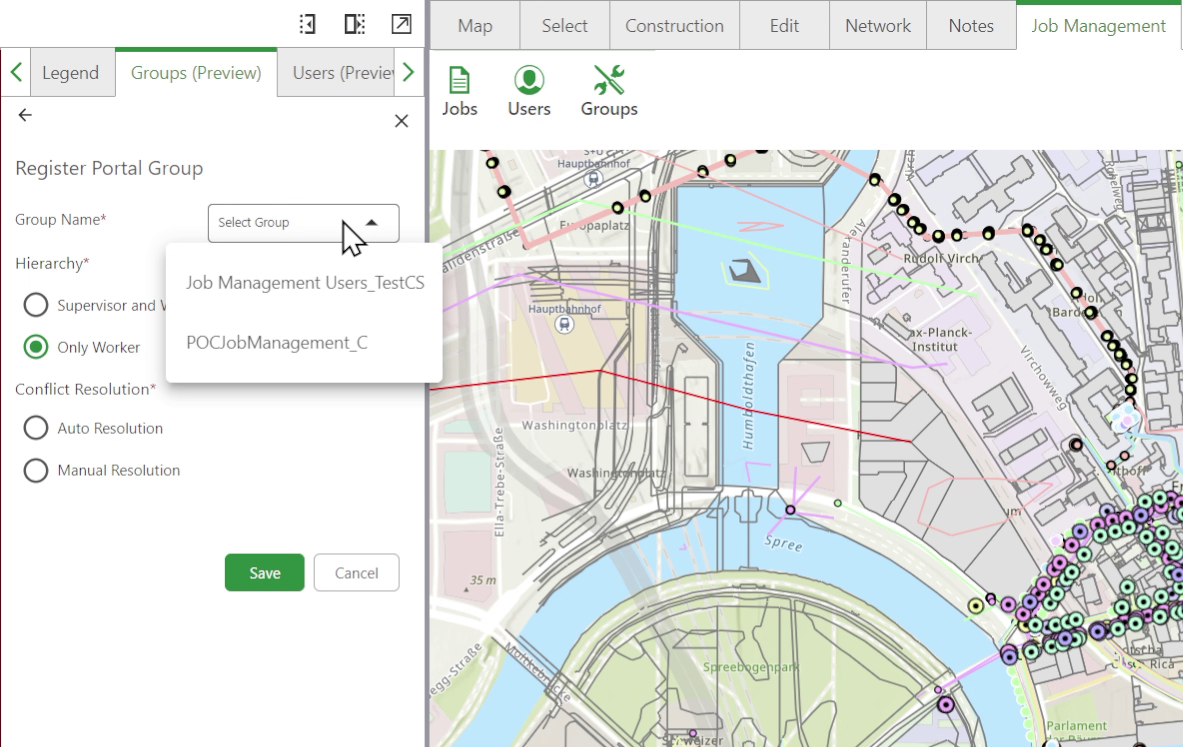Open the Notes ribbon tab
The width and height of the screenshot is (1183, 747).
coord(971,26)
